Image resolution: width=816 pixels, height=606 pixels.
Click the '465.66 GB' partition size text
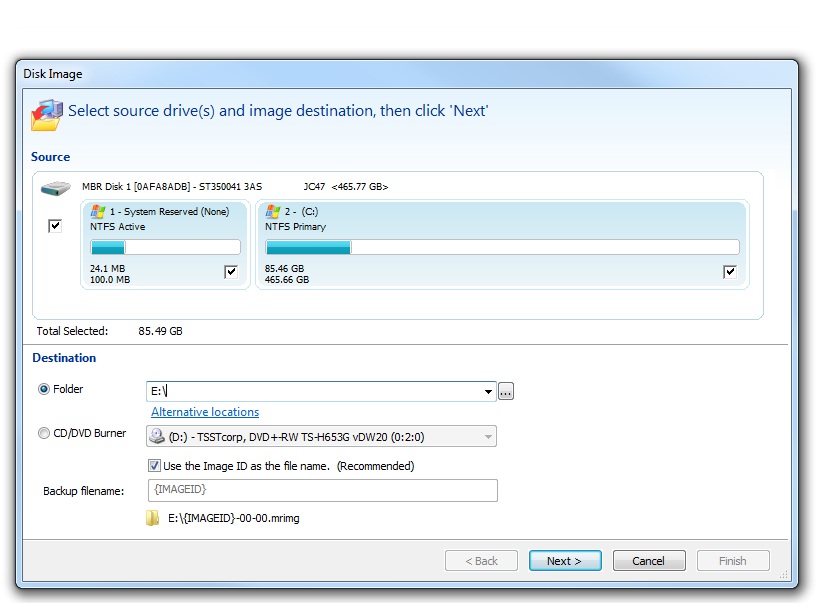pyautogui.click(x=287, y=280)
